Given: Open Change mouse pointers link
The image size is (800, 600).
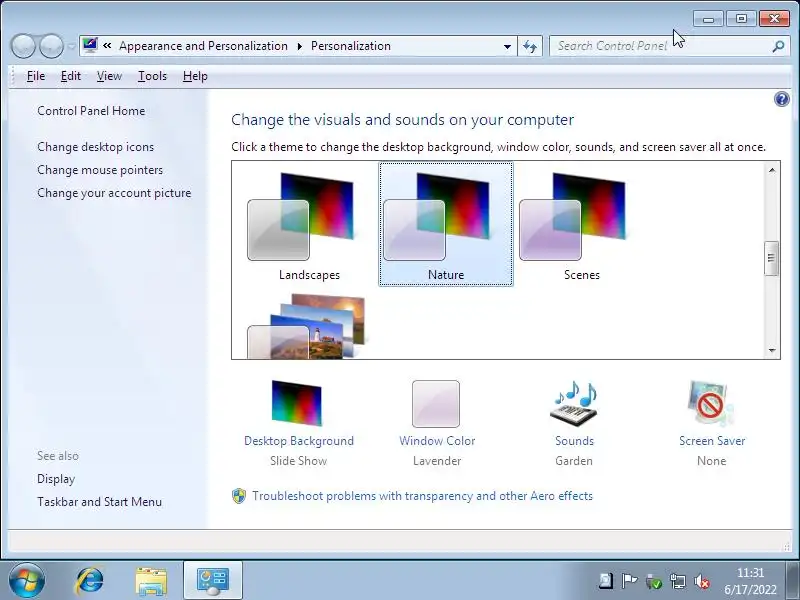Looking at the screenshot, I should pyautogui.click(x=100, y=170).
